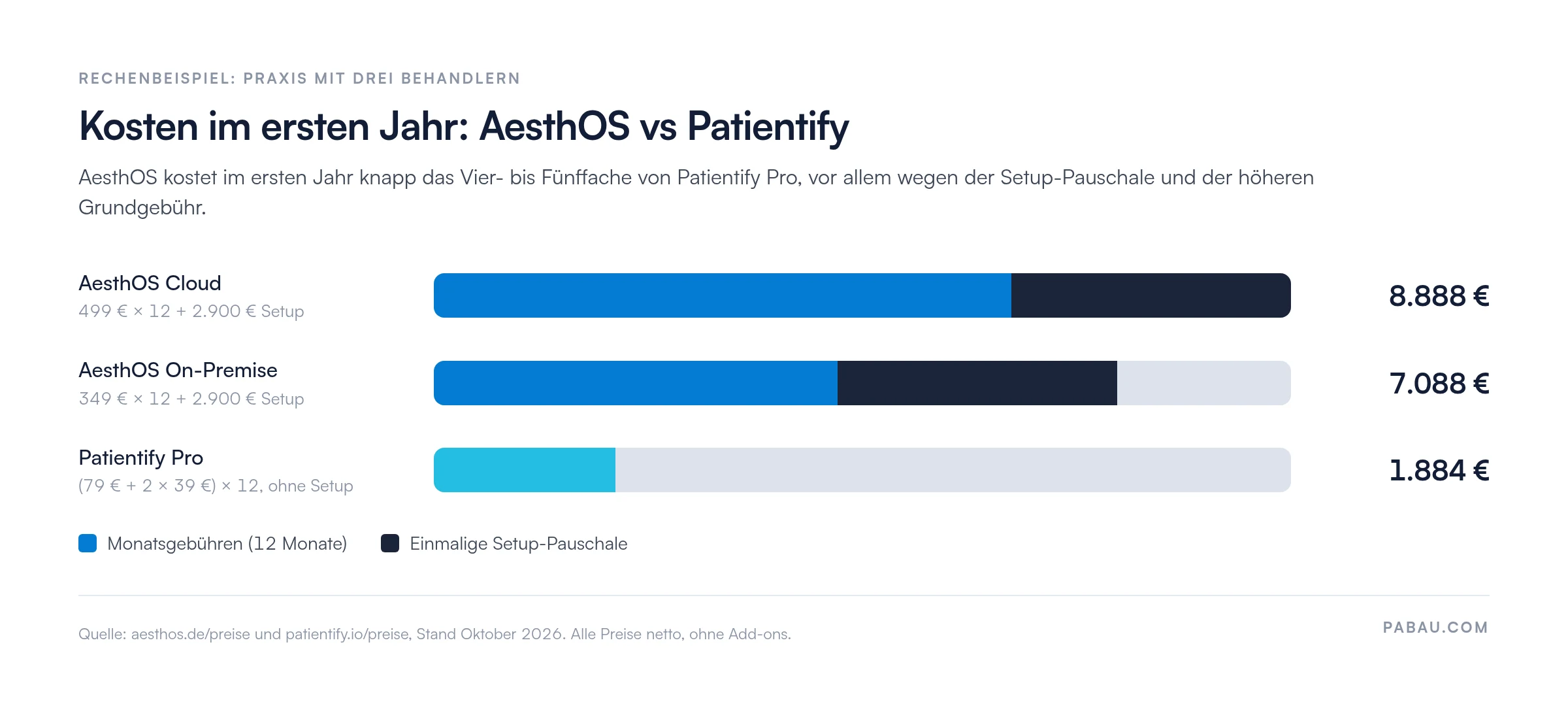This screenshot has width=1568, height=719.
Task: Select the AesthOS Cloud row label
Action: pyautogui.click(x=150, y=283)
